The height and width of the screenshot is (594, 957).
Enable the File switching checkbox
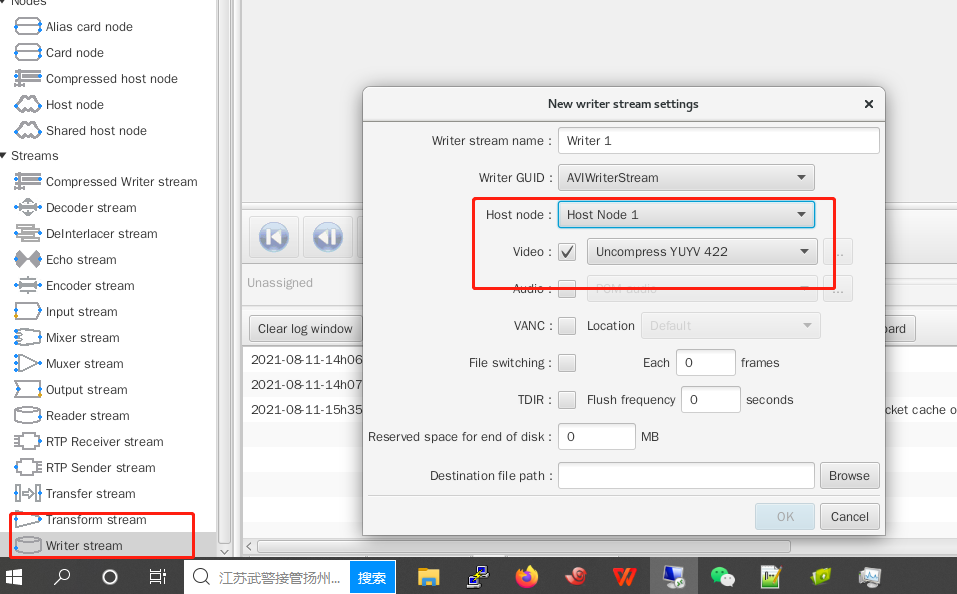(567, 363)
